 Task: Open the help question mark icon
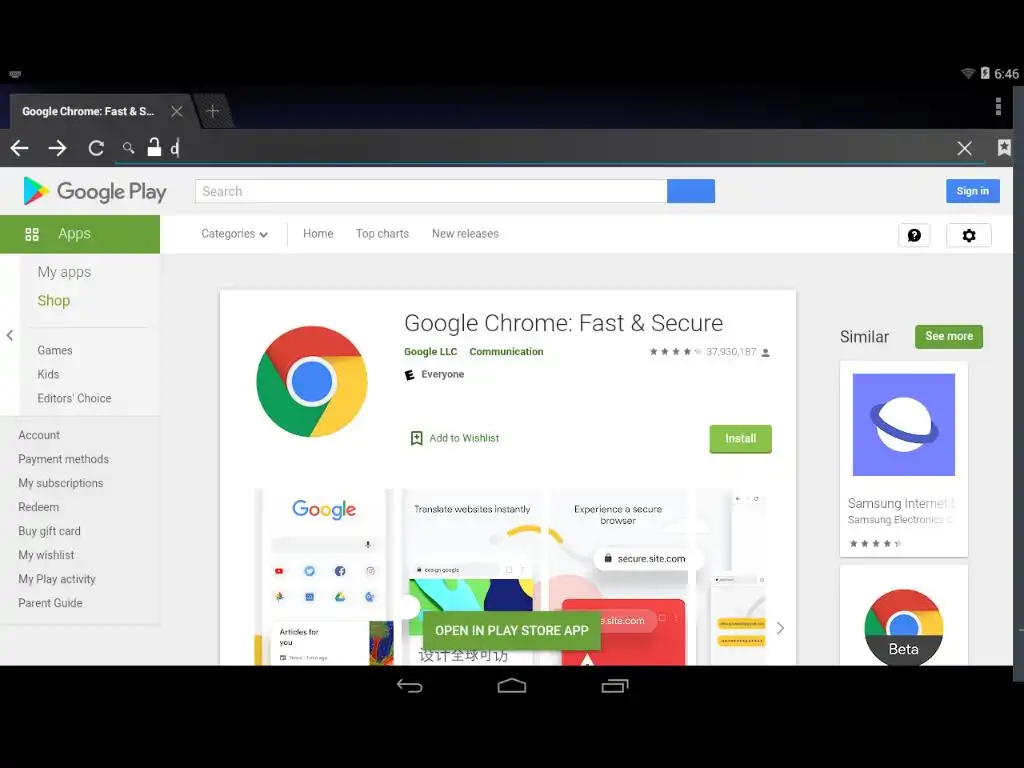914,235
